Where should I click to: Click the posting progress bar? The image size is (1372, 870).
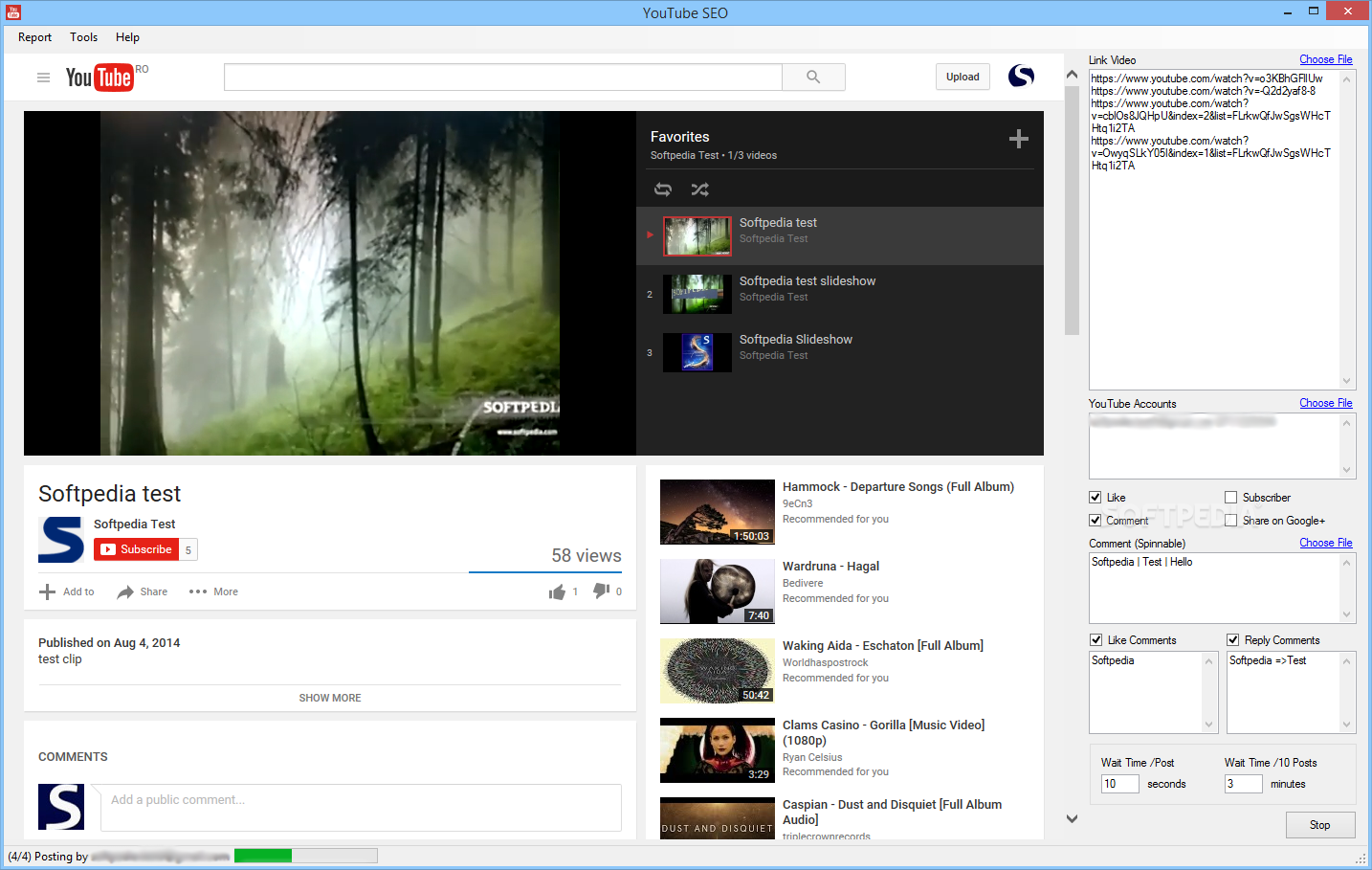click(x=305, y=856)
